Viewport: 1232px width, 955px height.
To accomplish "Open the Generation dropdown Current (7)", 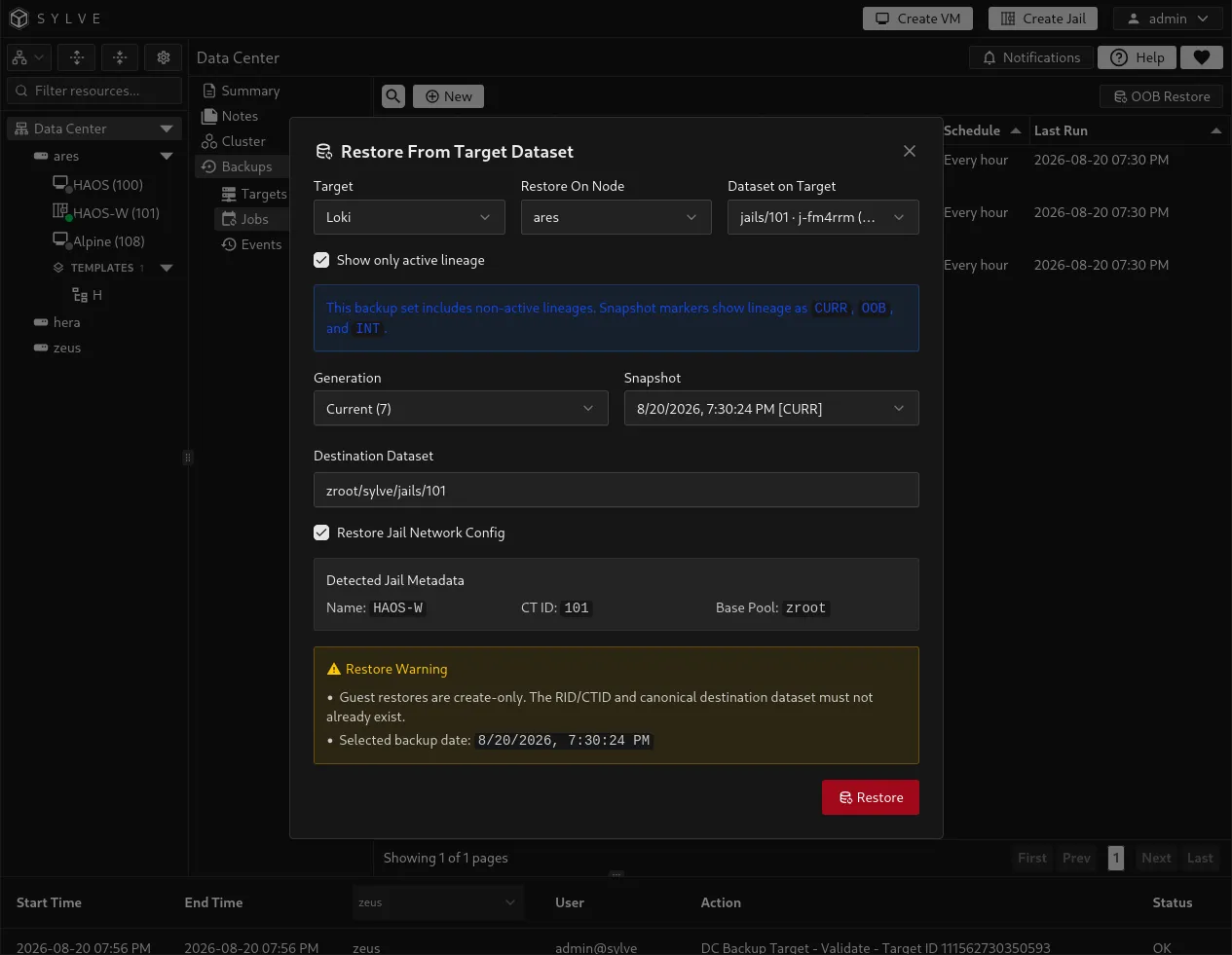I will tap(461, 409).
